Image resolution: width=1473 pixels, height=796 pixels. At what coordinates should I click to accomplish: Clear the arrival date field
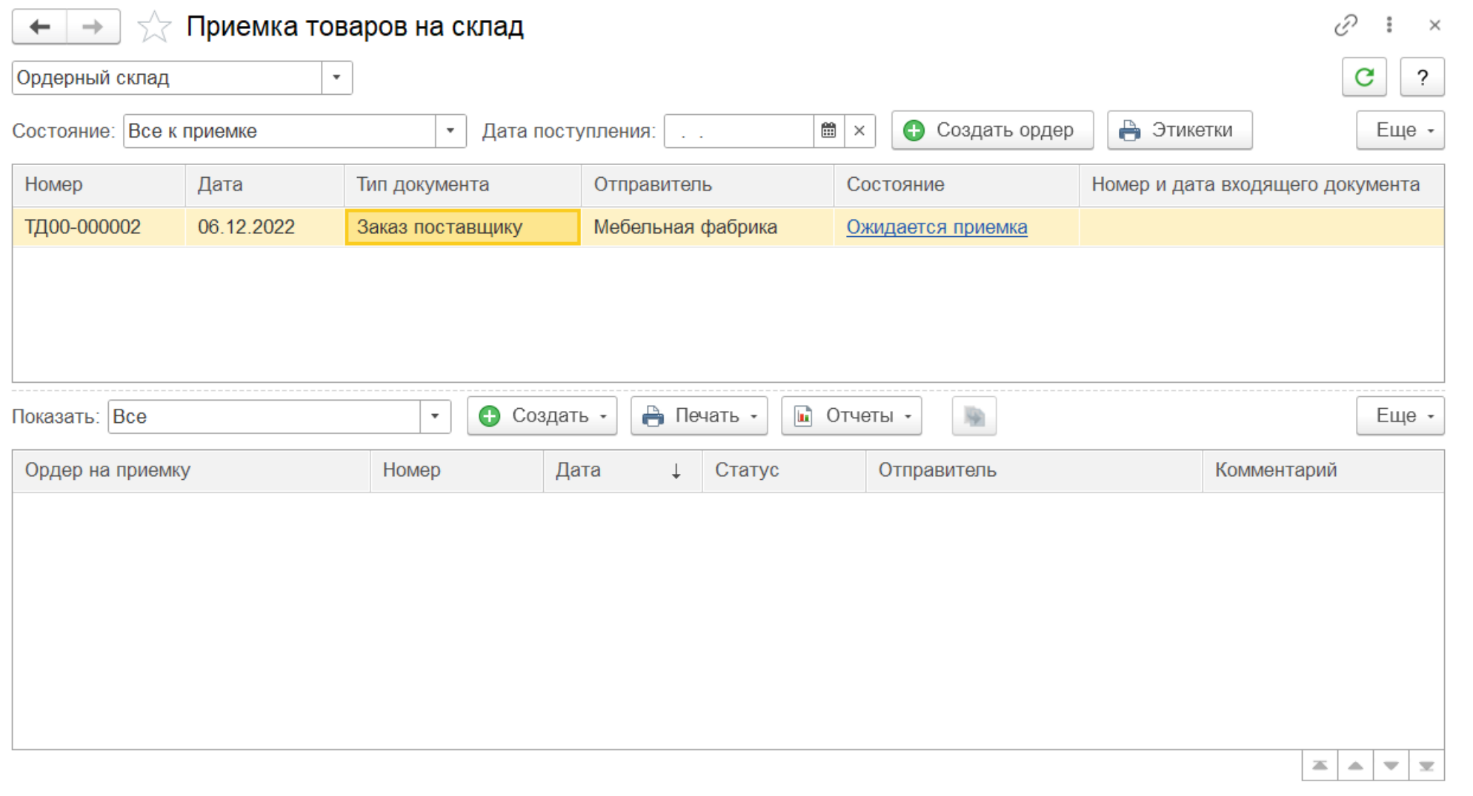click(x=859, y=130)
